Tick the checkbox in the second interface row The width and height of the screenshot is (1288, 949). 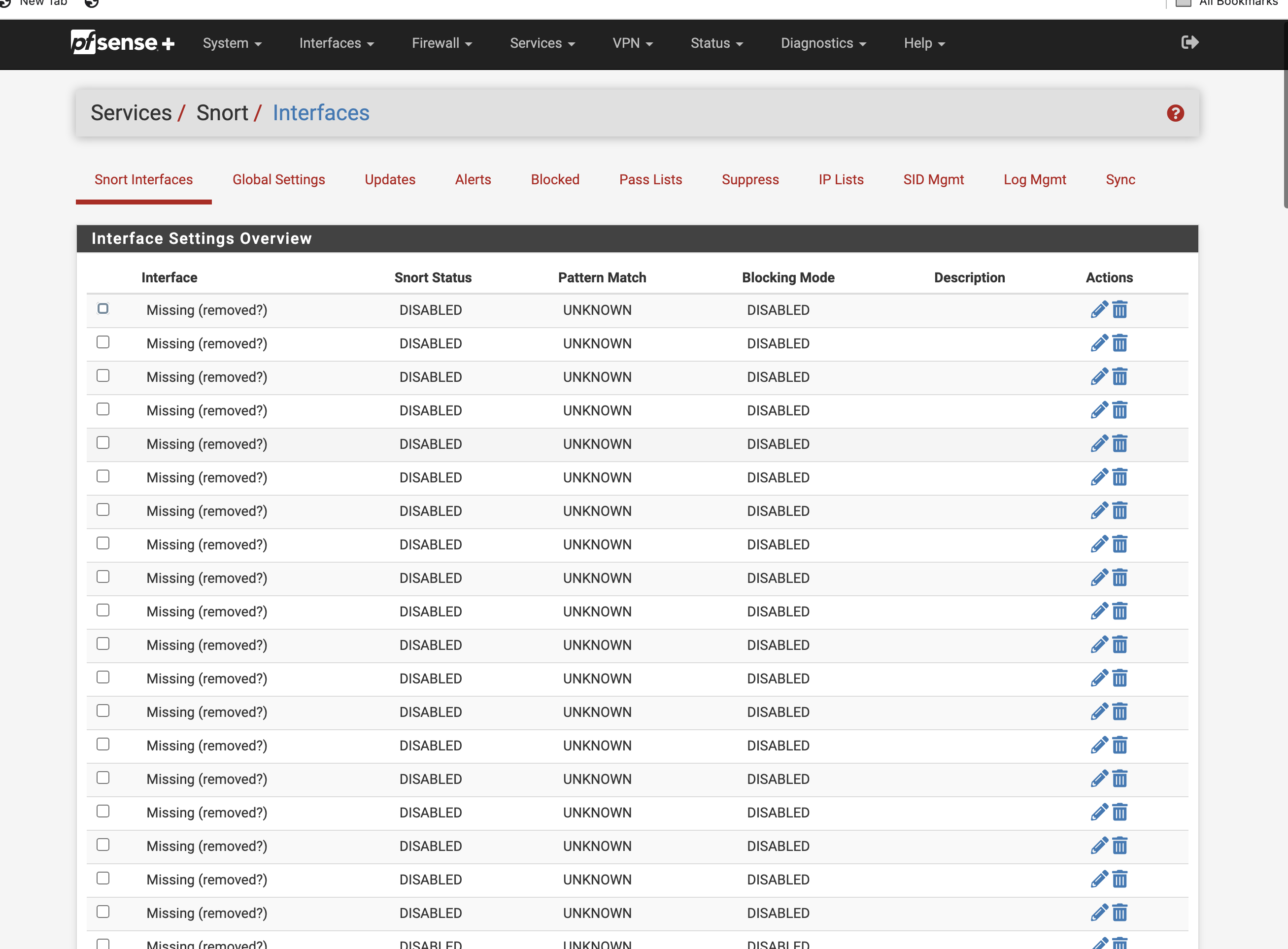tap(103, 342)
